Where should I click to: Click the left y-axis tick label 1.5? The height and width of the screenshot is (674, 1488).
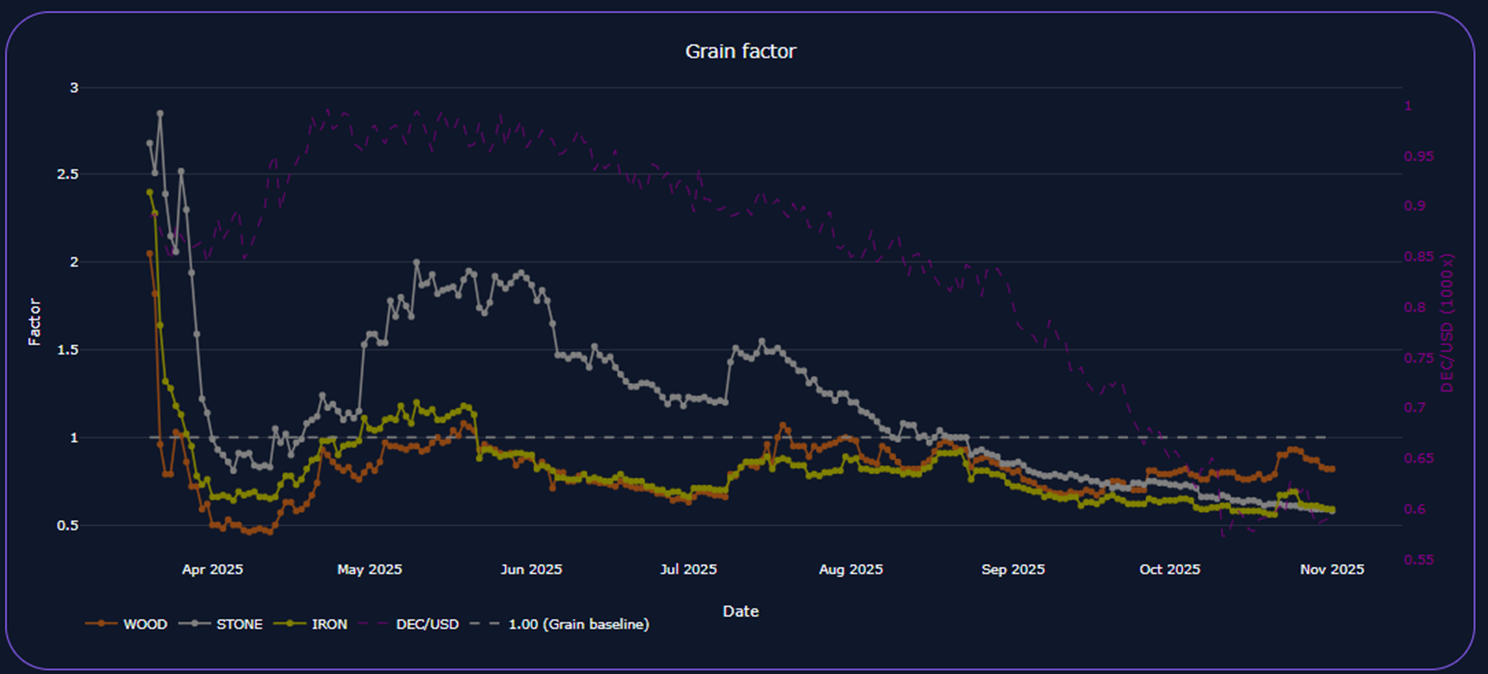click(x=69, y=350)
